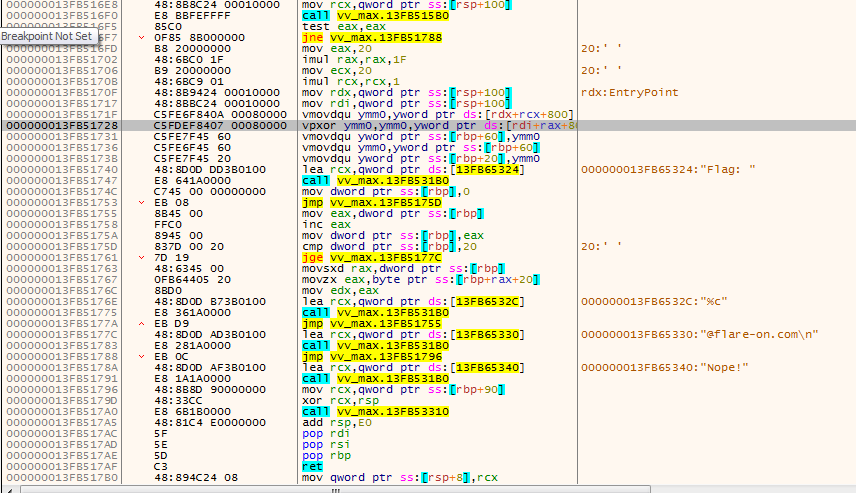856x493 pixels.
Task: Click the jge jump arrow at 13FB51761
Action: (141, 258)
